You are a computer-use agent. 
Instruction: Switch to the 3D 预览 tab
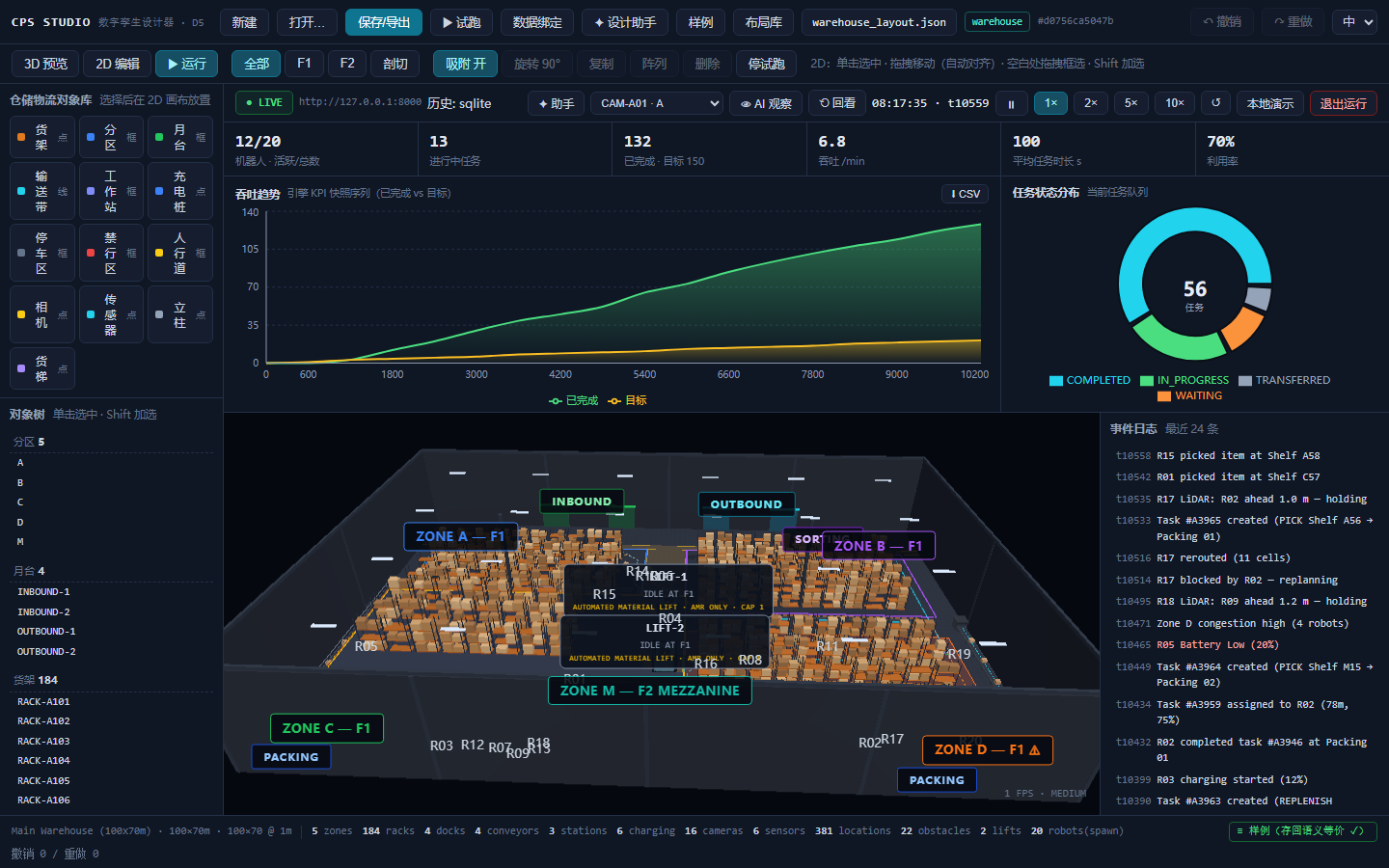45,64
